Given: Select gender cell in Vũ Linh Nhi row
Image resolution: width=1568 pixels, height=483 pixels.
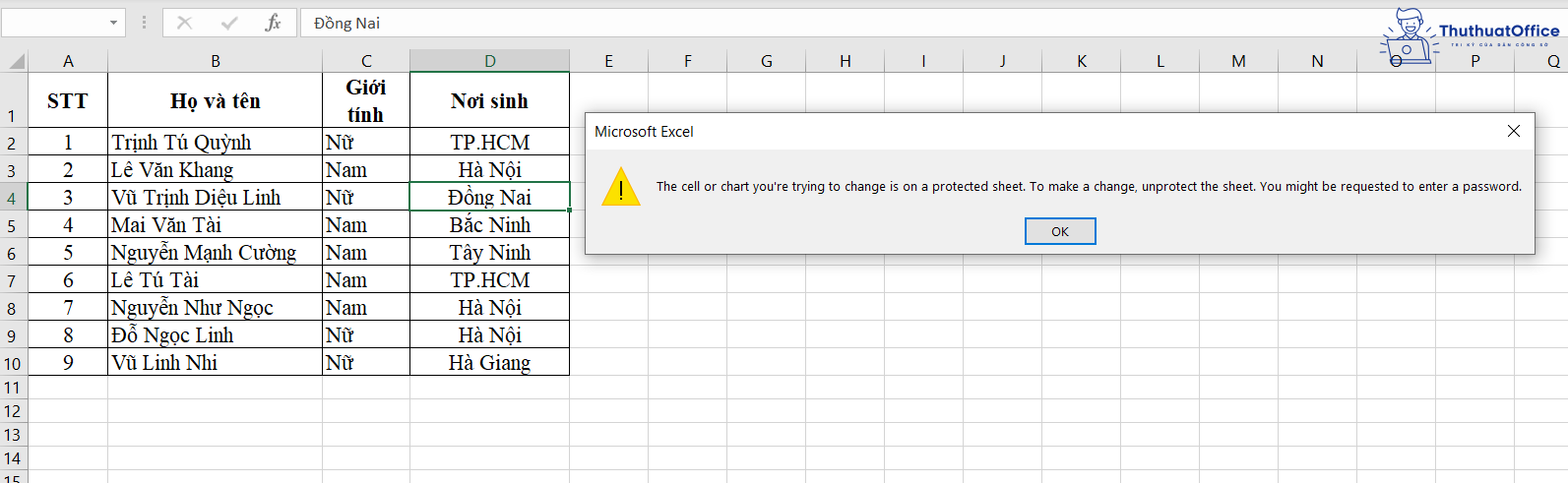Looking at the screenshot, I should [366, 362].
